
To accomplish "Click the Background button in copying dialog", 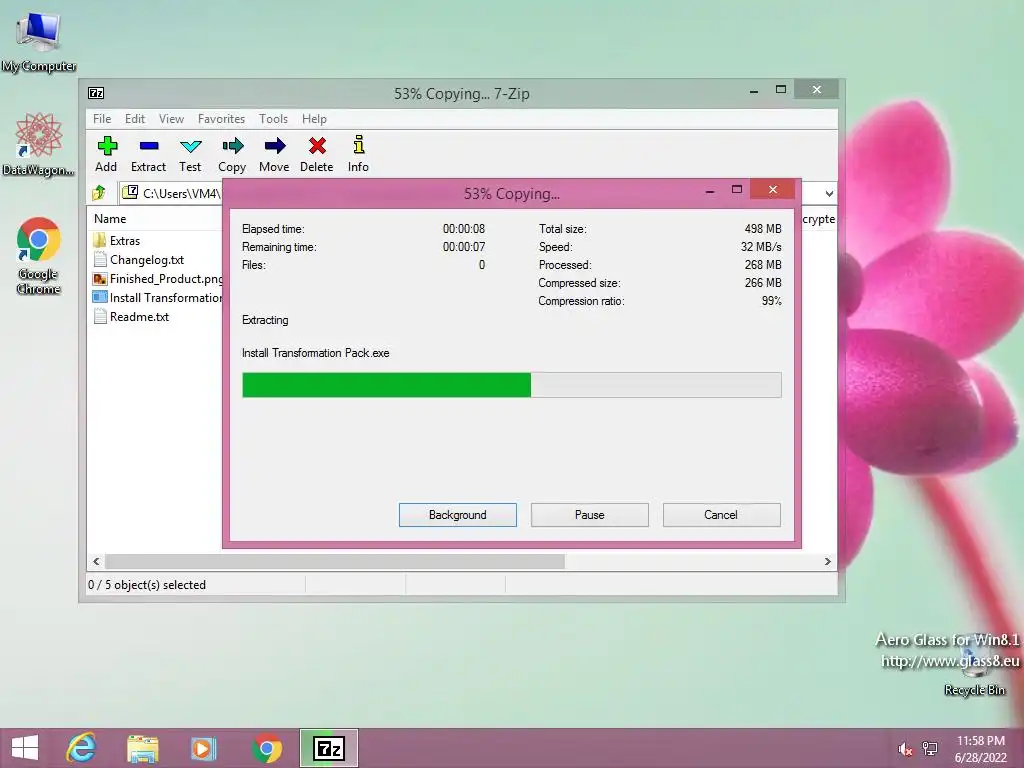I will [458, 515].
